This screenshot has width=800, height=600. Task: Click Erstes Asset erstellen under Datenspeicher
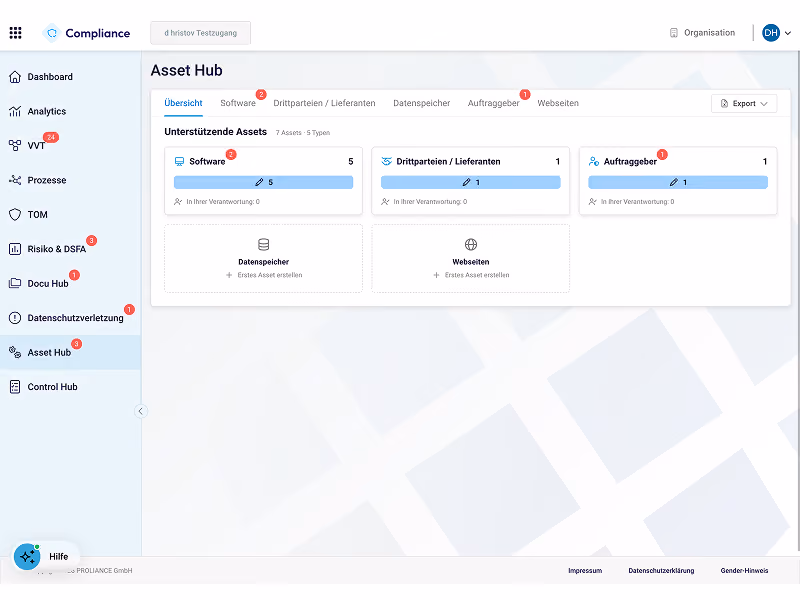[265, 276]
